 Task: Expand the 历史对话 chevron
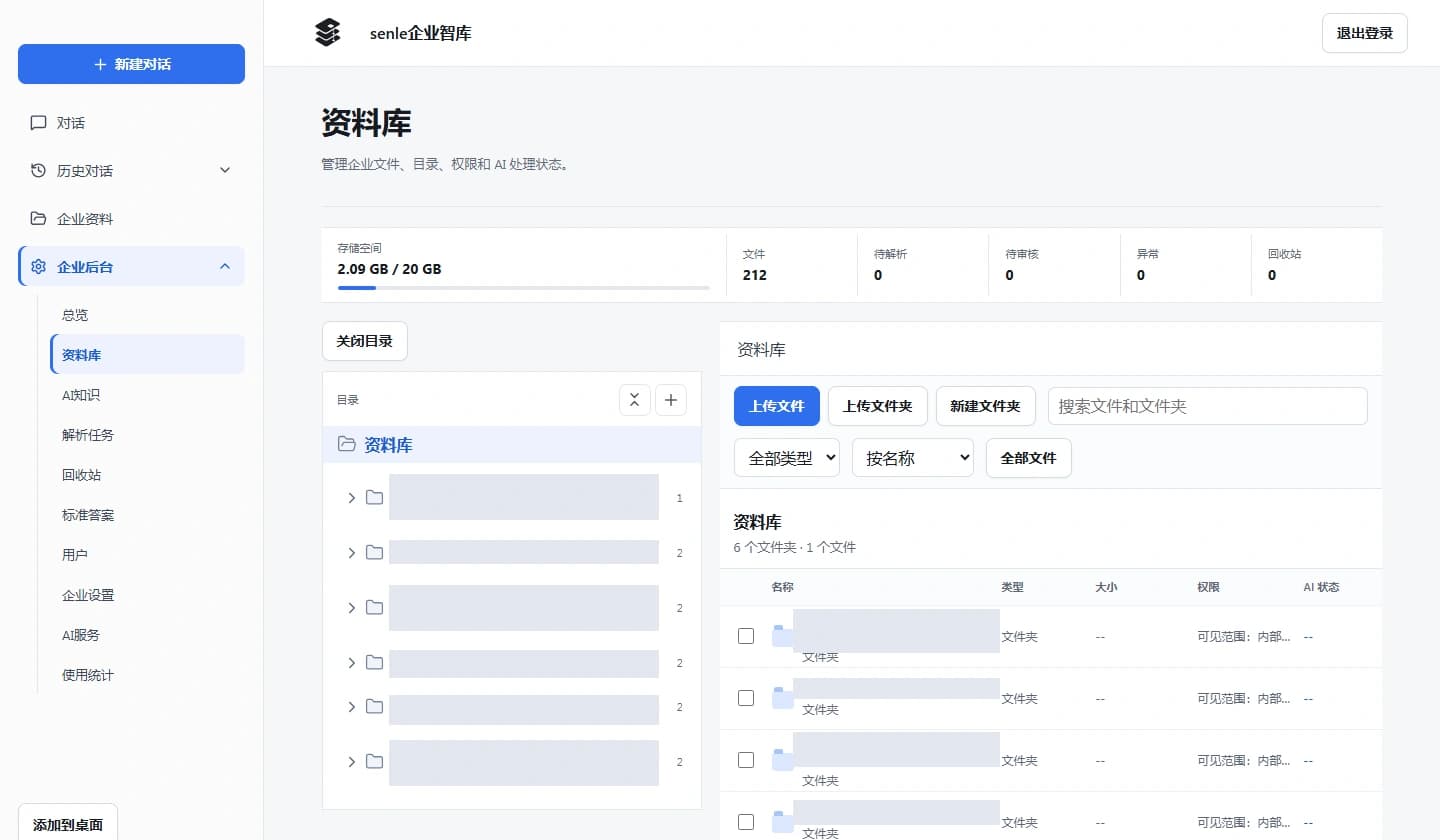coord(225,171)
